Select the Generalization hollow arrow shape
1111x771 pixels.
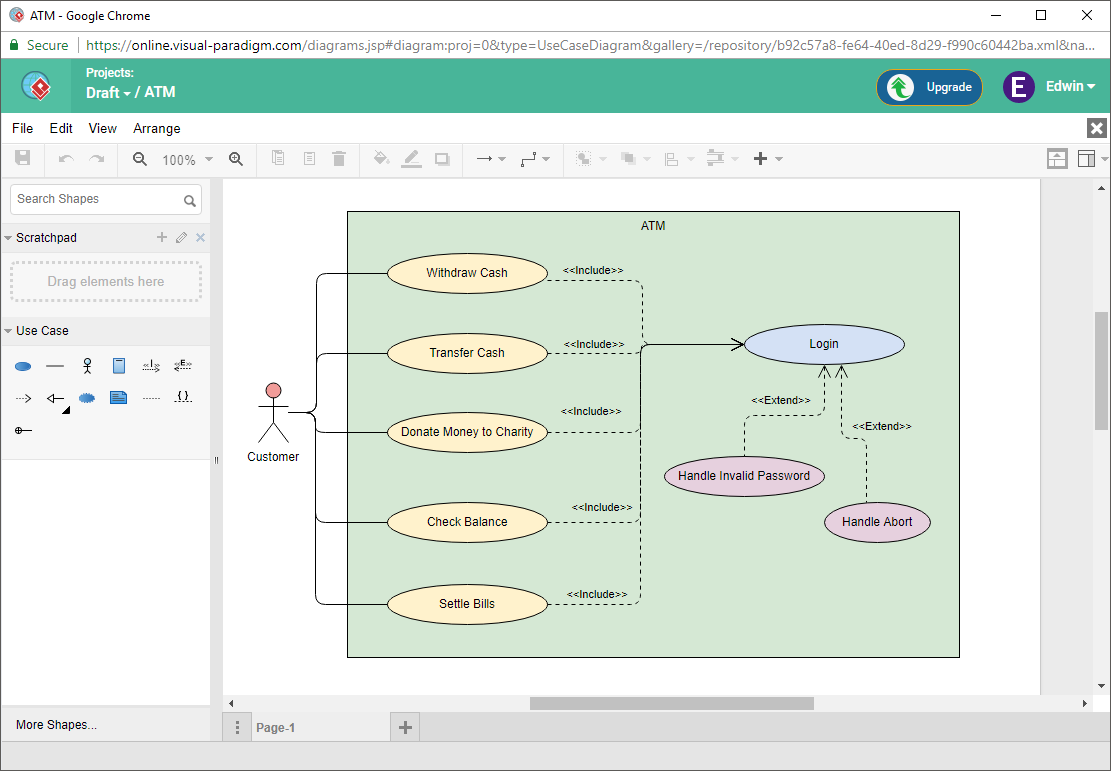[x=55, y=398]
